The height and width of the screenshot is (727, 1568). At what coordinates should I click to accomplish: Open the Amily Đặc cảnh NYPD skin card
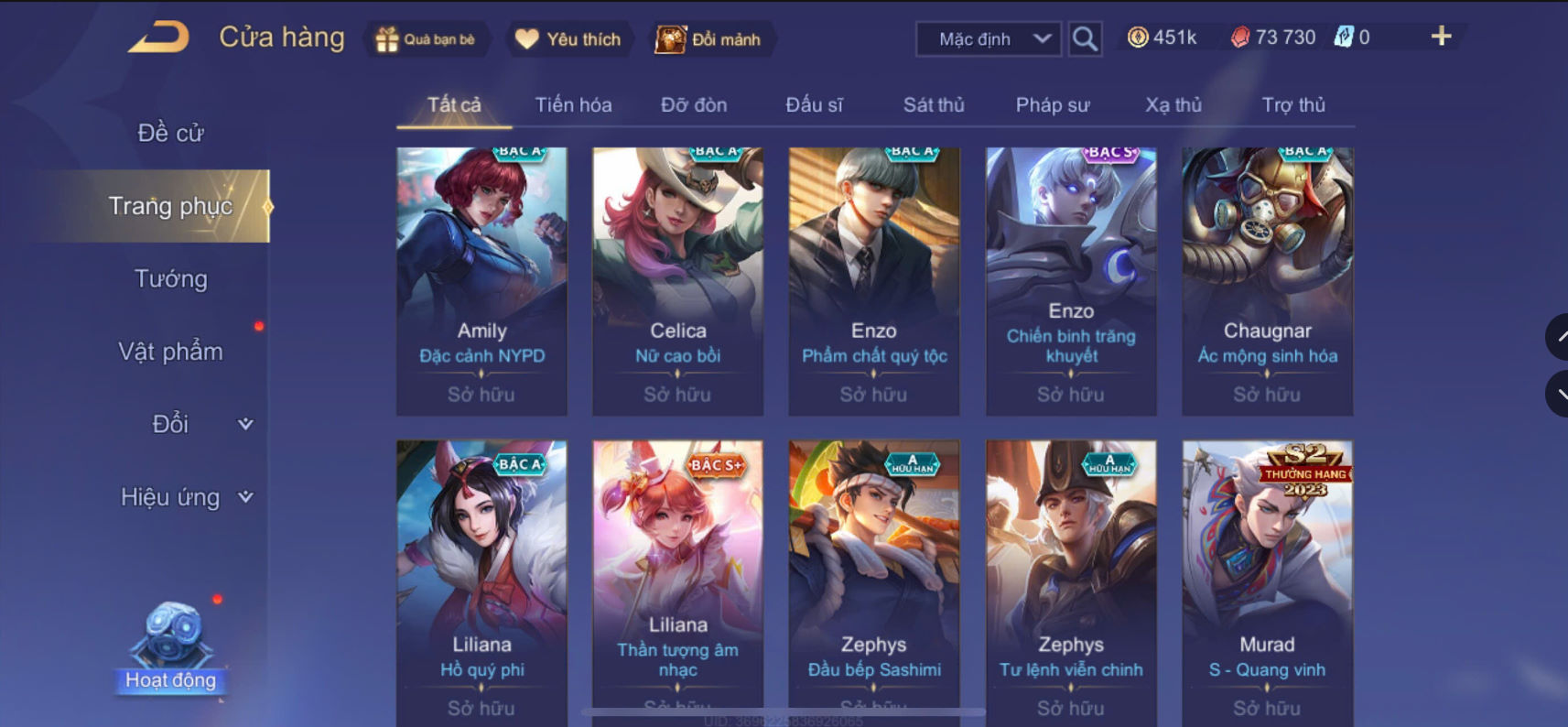coord(482,281)
